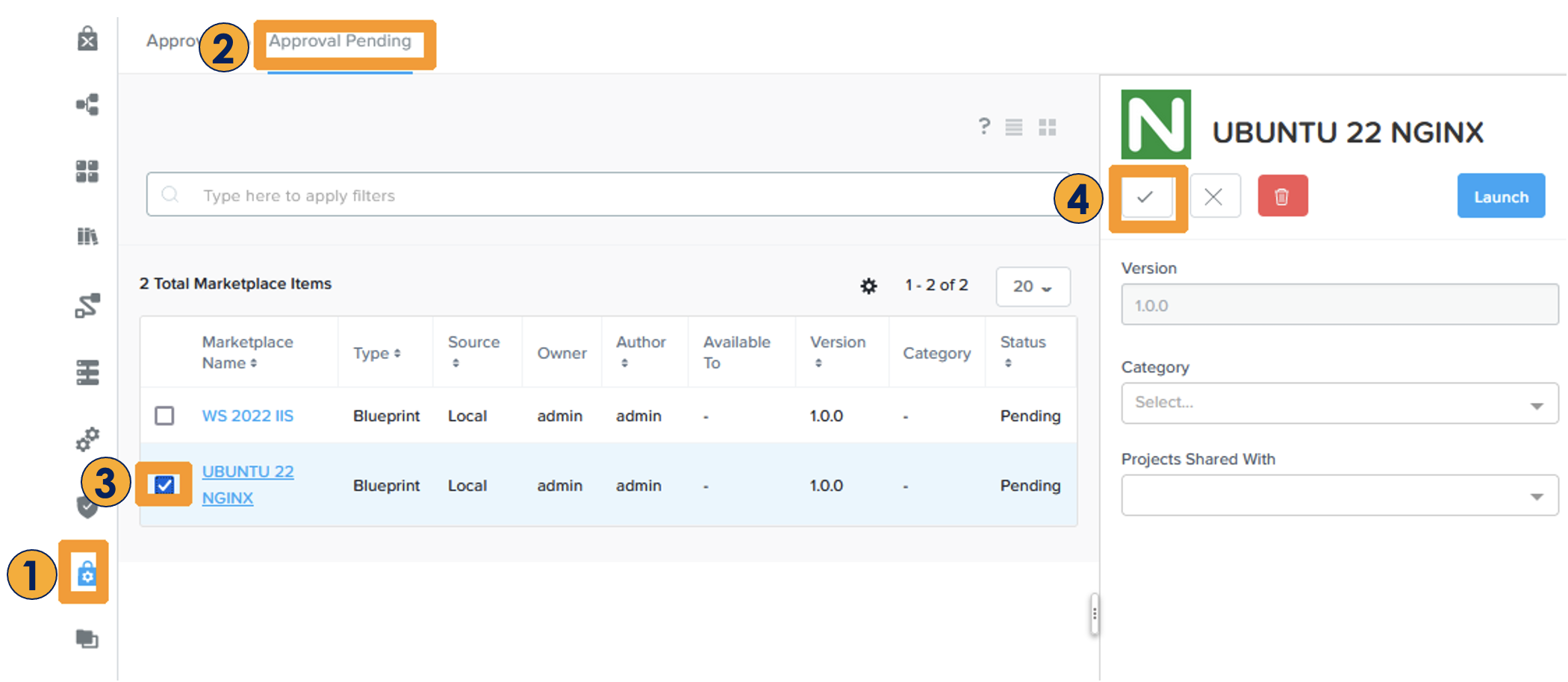The width and height of the screenshot is (1568, 682).
Task: Open the library books sidebar icon
Action: [87, 237]
